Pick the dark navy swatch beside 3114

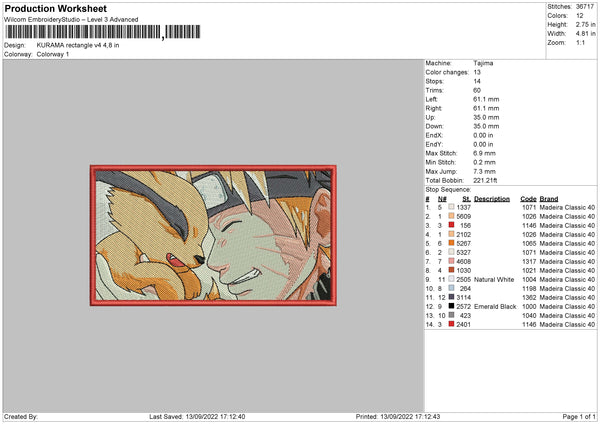click(451, 297)
